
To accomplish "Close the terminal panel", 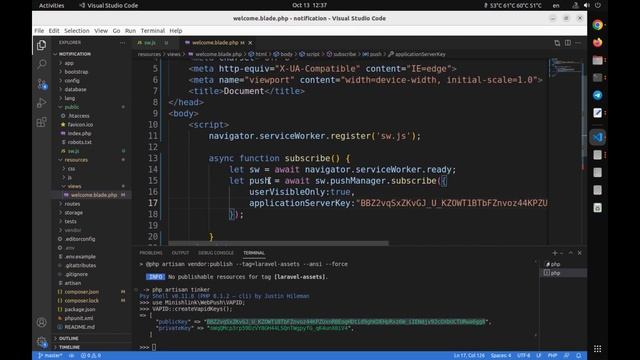I will (x=580, y=253).
